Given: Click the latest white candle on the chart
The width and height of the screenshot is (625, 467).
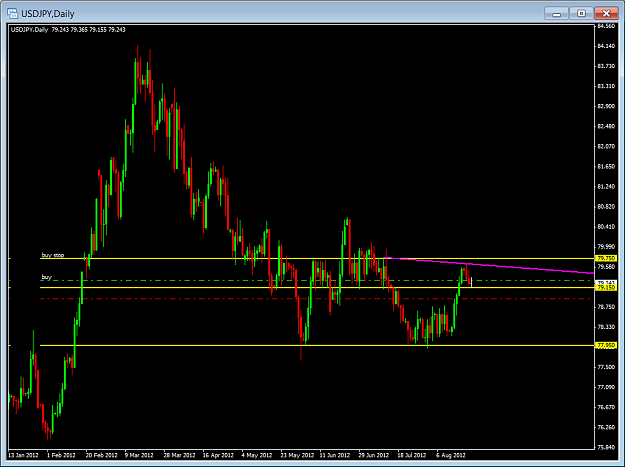Looking at the screenshot, I should (472, 282).
